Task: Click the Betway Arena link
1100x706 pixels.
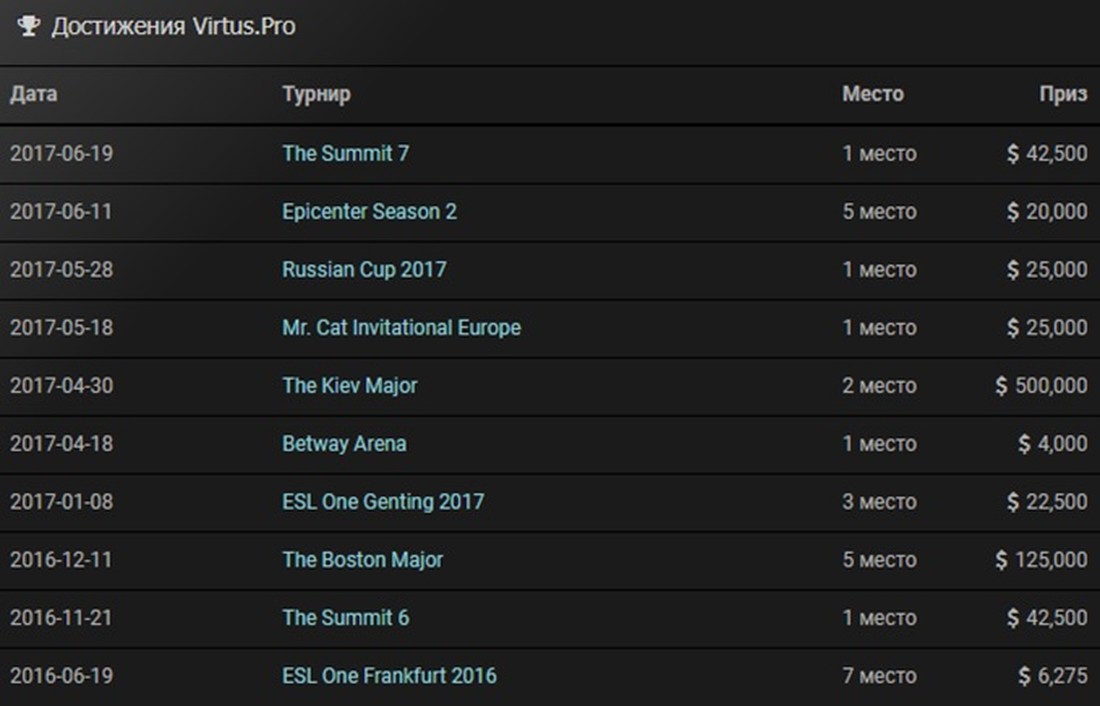Action: point(344,444)
